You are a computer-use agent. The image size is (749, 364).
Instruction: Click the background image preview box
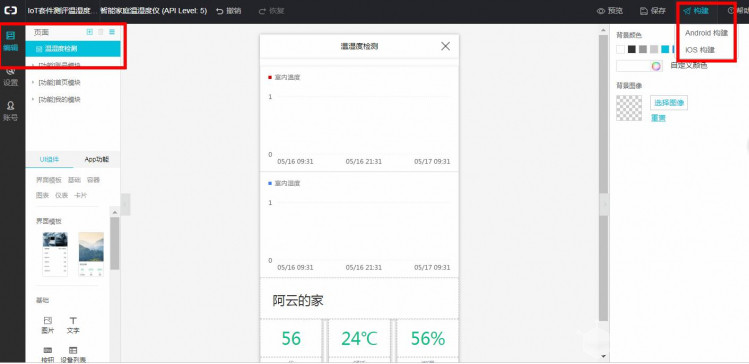(x=629, y=107)
